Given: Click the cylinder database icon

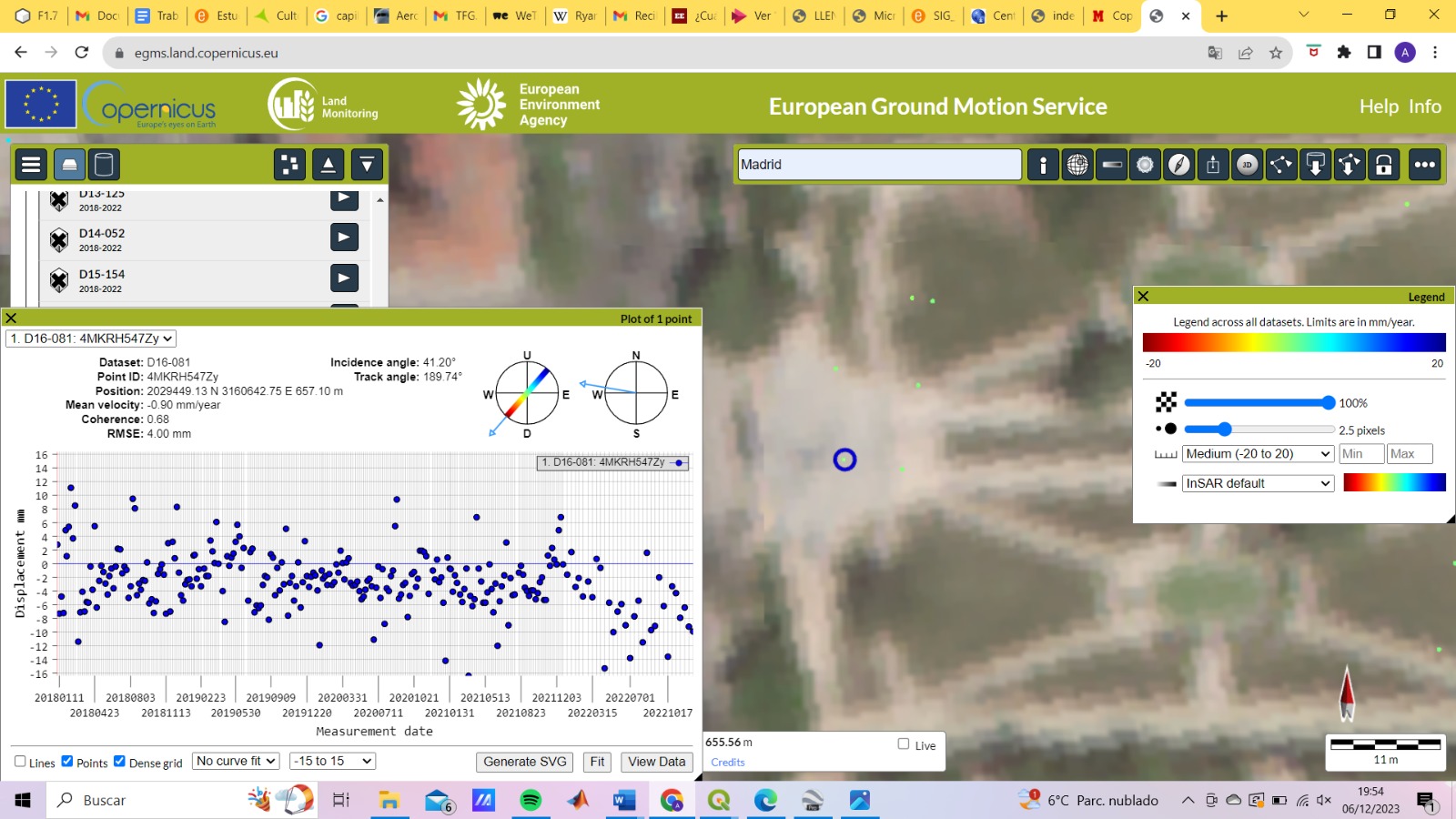Looking at the screenshot, I should click(x=104, y=165).
